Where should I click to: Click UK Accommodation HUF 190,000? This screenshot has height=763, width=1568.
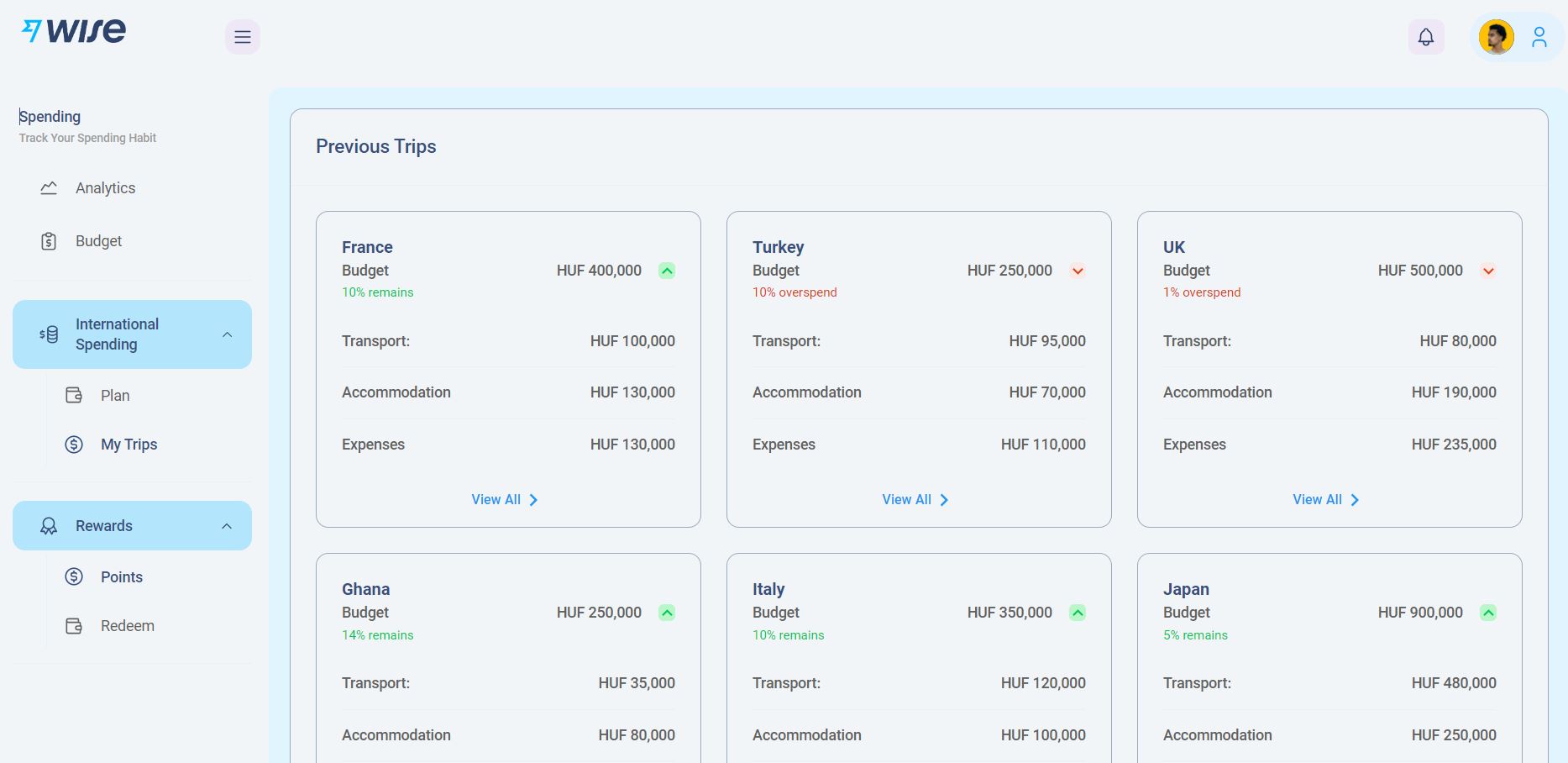(x=1454, y=392)
